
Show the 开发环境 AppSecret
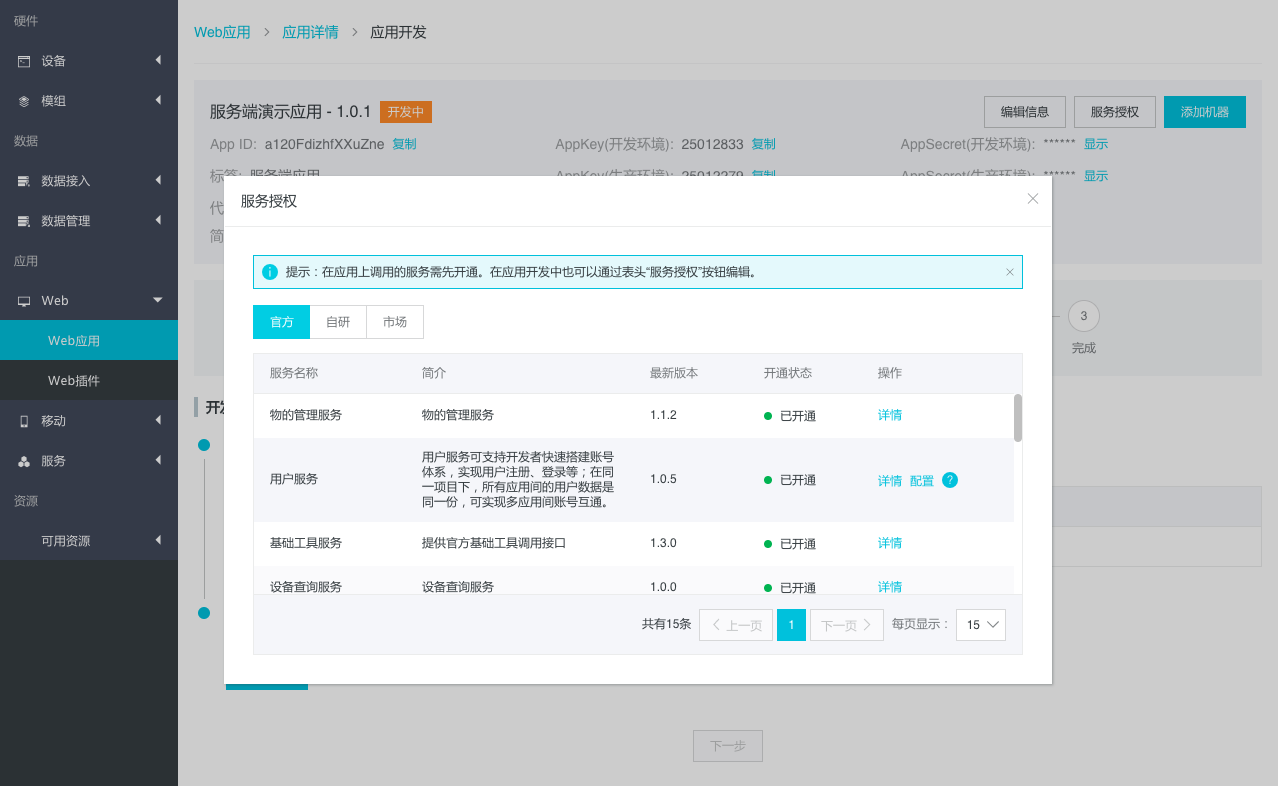click(1096, 144)
